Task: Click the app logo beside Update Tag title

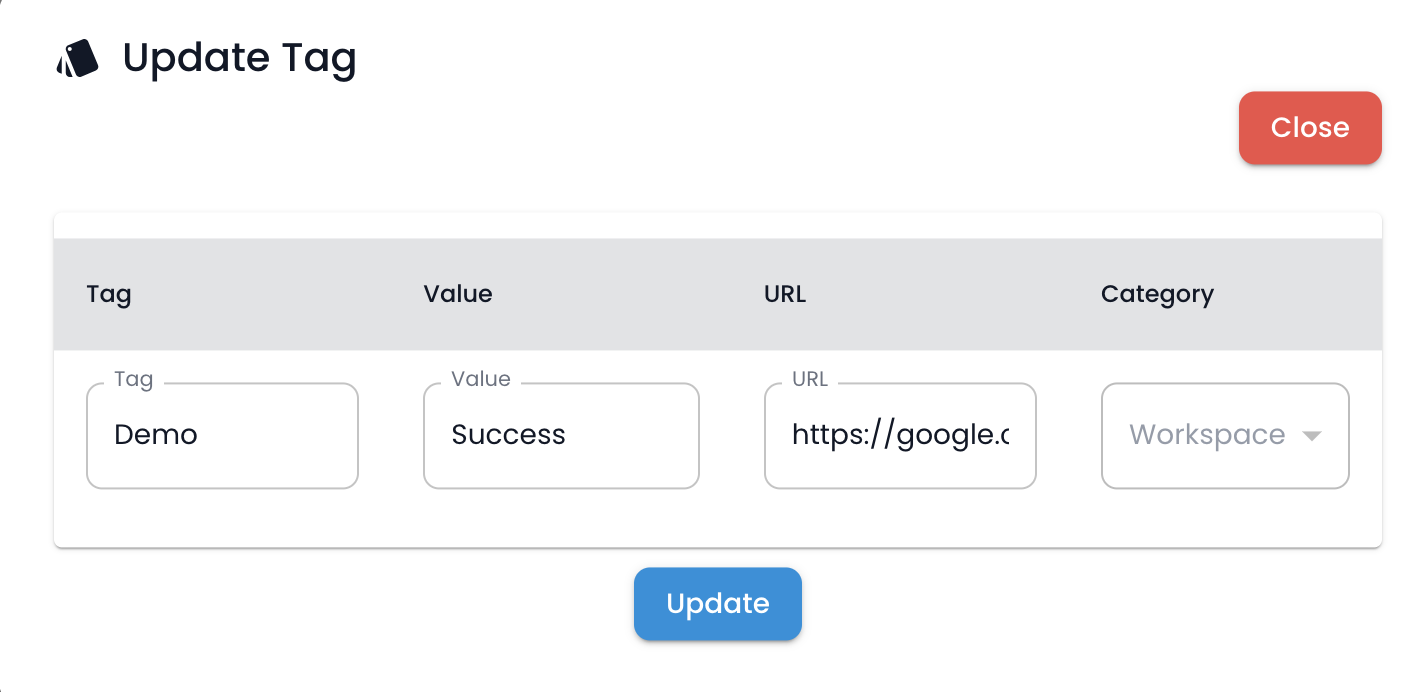Action: coord(75,57)
